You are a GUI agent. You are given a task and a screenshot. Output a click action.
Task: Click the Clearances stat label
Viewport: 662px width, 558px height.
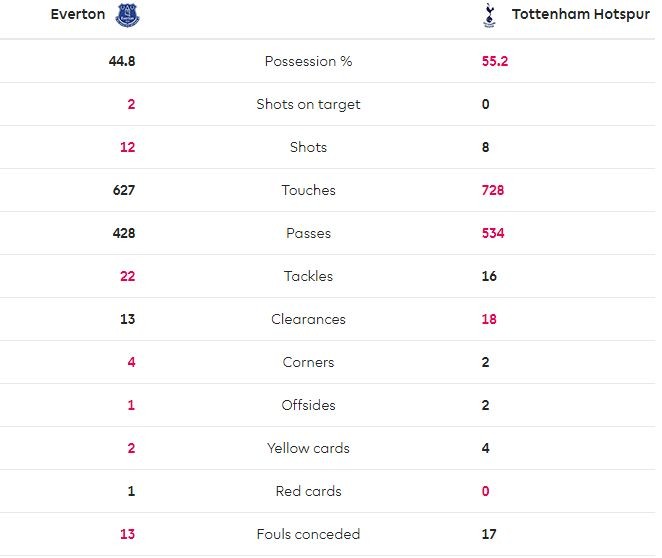pyautogui.click(x=308, y=319)
